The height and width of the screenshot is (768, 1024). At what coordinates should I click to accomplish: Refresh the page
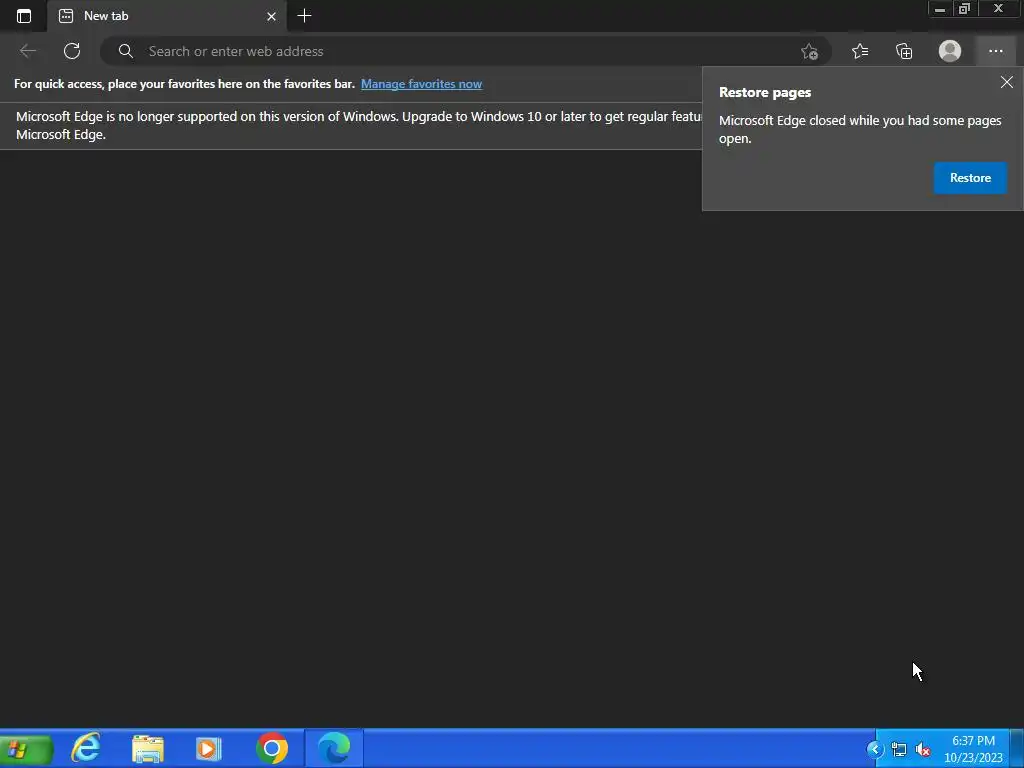tap(72, 51)
